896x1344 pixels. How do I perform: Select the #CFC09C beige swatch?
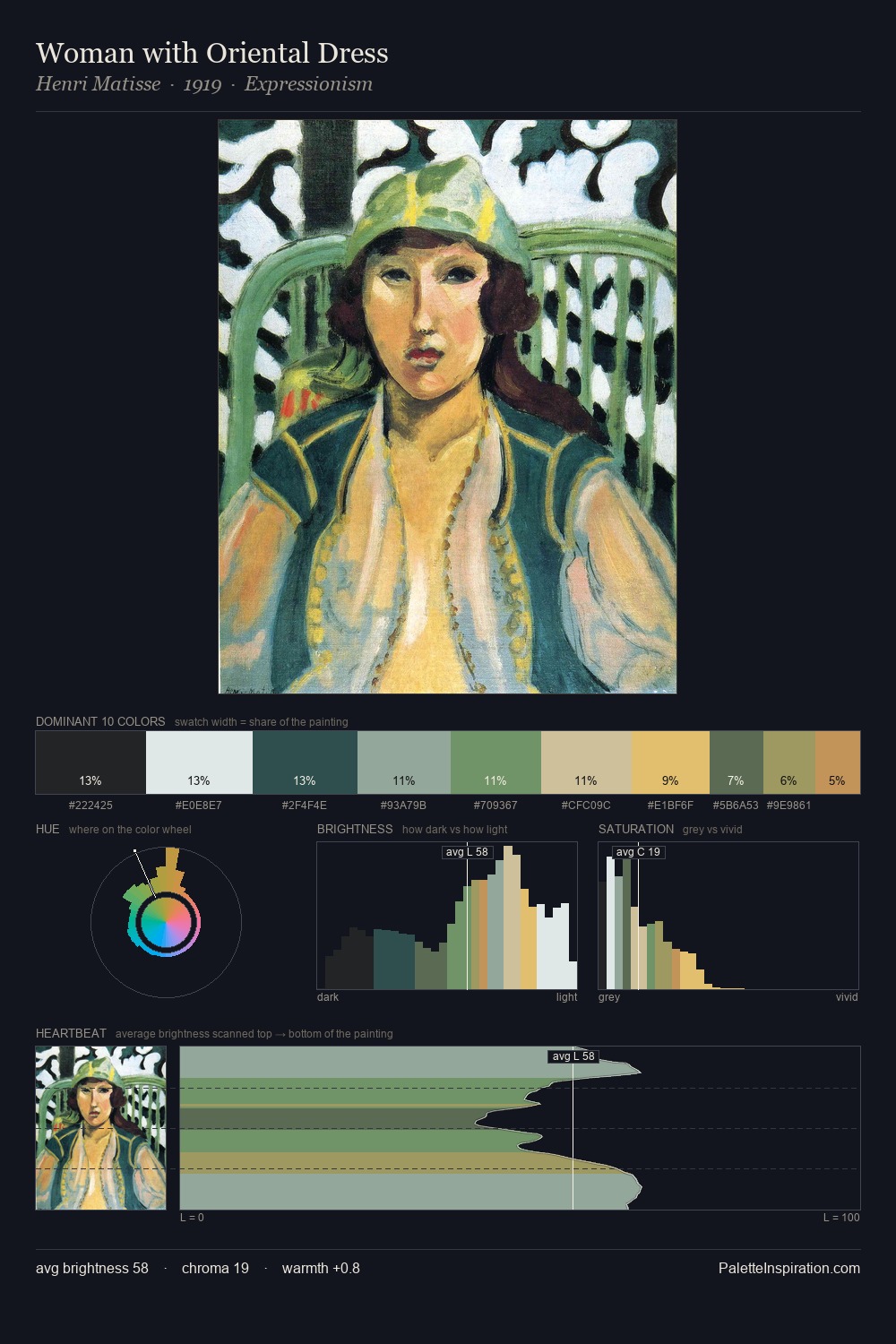click(586, 762)
